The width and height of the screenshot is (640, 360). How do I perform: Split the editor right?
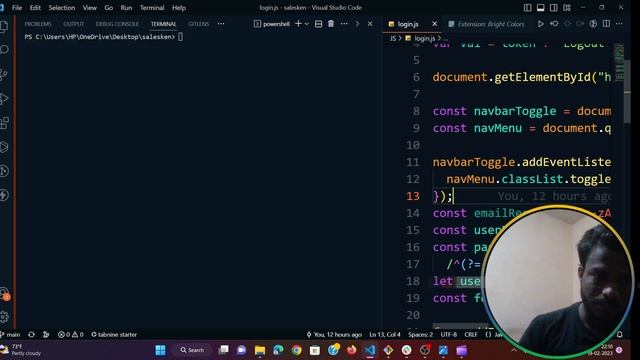click(607, 24)
